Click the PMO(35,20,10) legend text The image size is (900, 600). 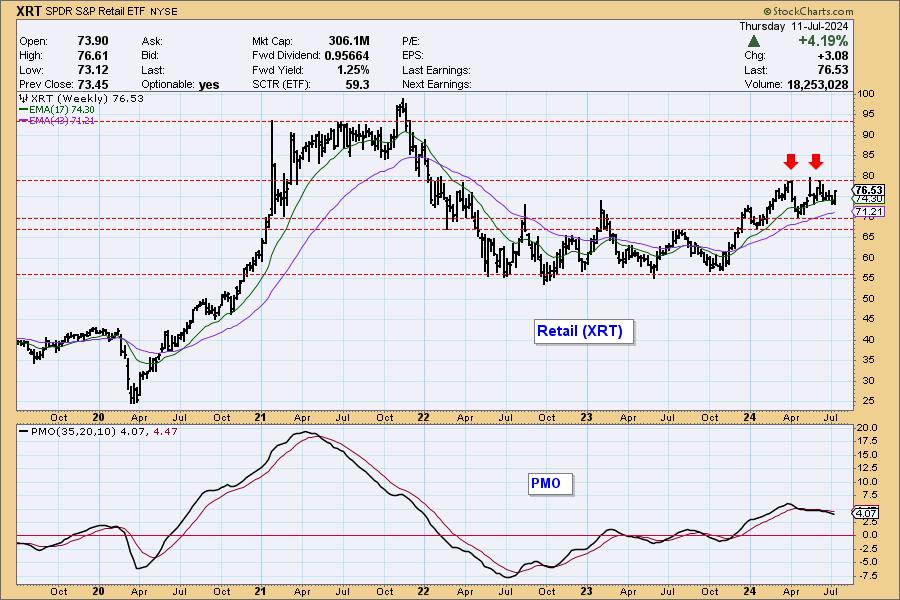(x=73, y=431)
